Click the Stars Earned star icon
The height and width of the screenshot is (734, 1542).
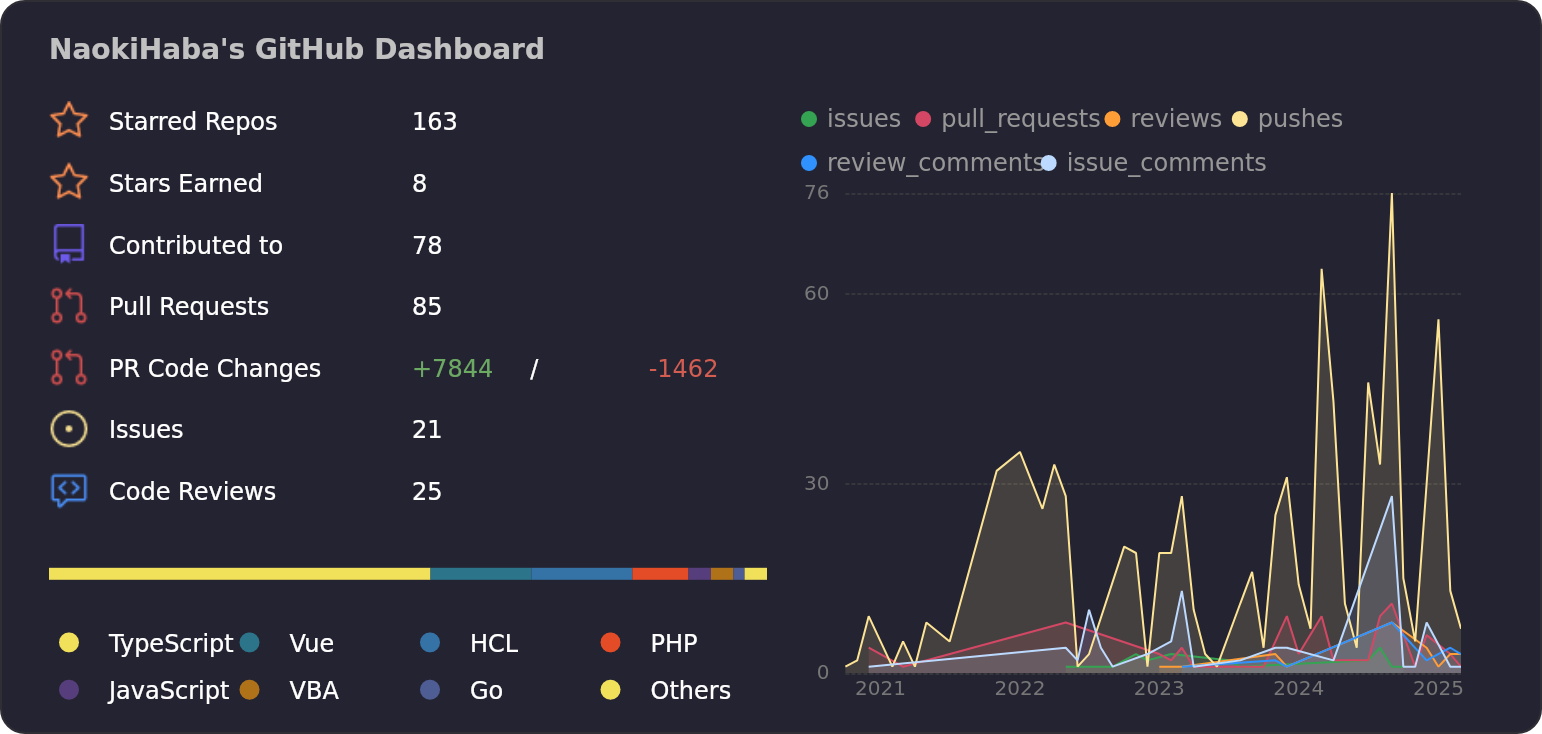(69, 182)
